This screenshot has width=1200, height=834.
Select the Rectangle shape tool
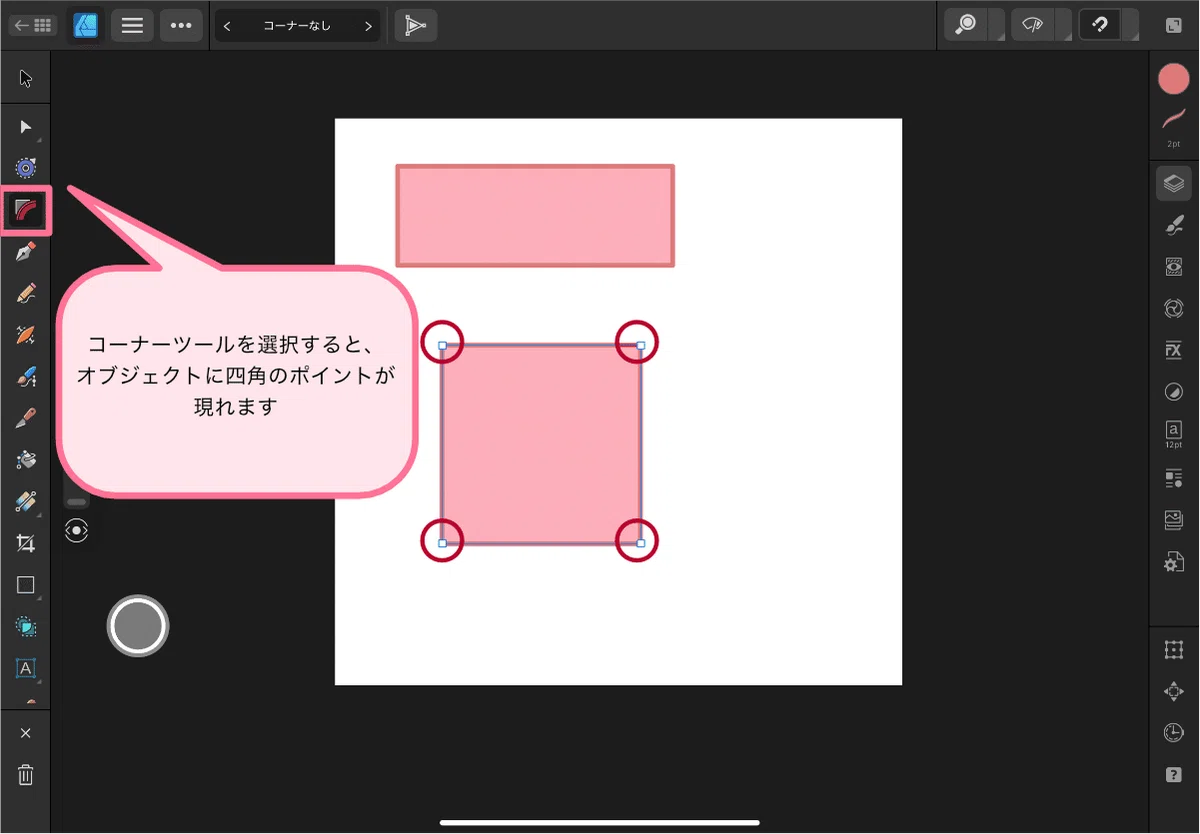[x=26, y=585]
